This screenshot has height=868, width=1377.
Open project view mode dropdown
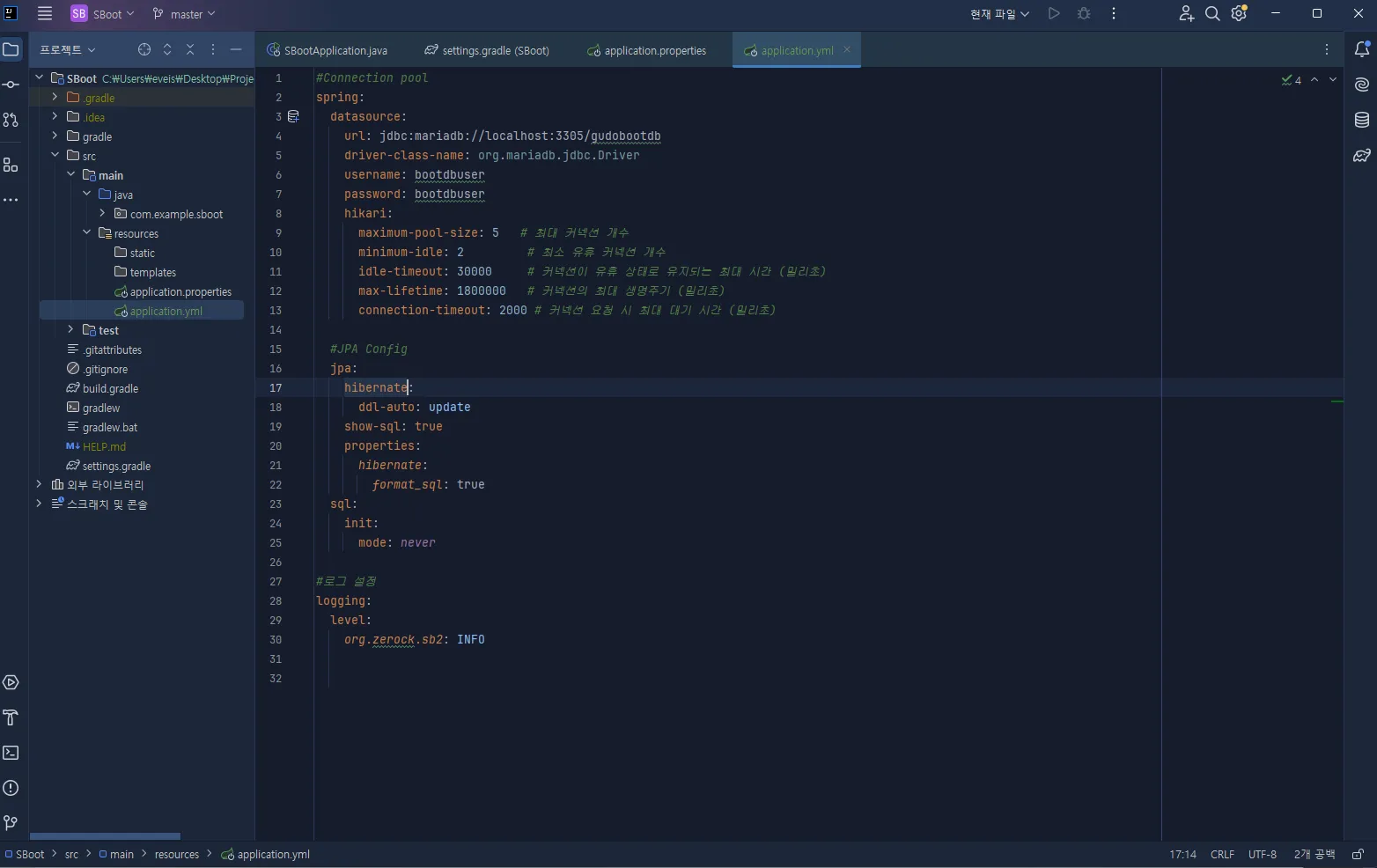[67, 49]
